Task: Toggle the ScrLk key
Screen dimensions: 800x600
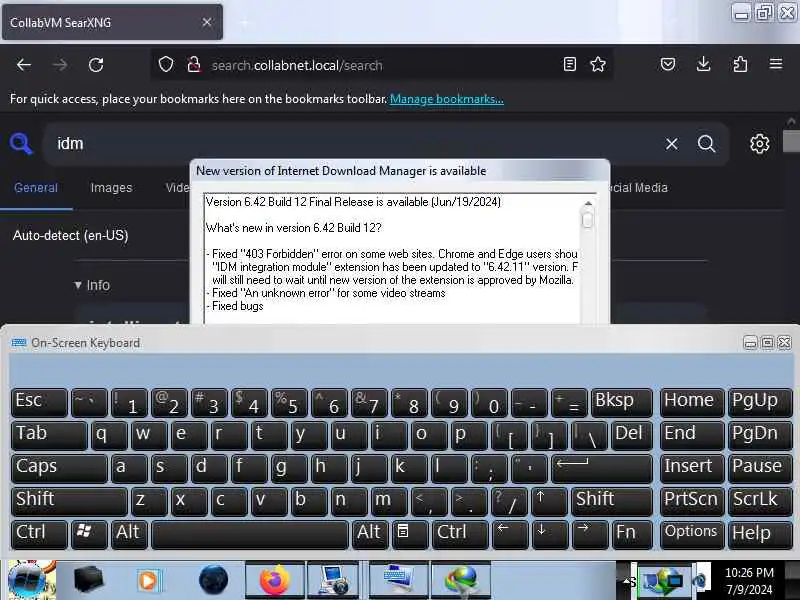Action: pos(760,501)
